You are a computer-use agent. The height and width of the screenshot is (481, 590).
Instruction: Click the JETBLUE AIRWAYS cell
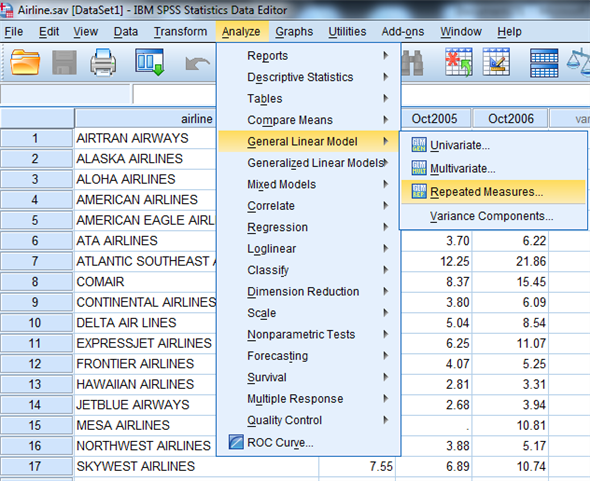tap(145, 405)
